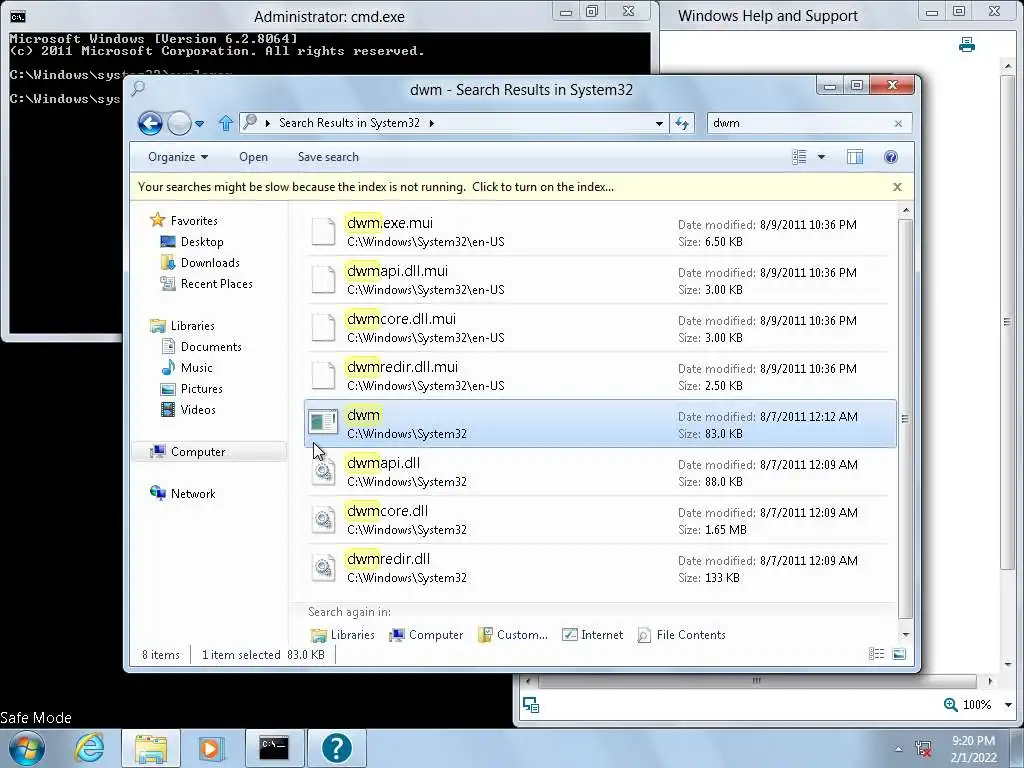The height and width of the screenshot is (768, 1024).
Task: Click the dwmredir.dll file name
Action: tap(388, 559)
